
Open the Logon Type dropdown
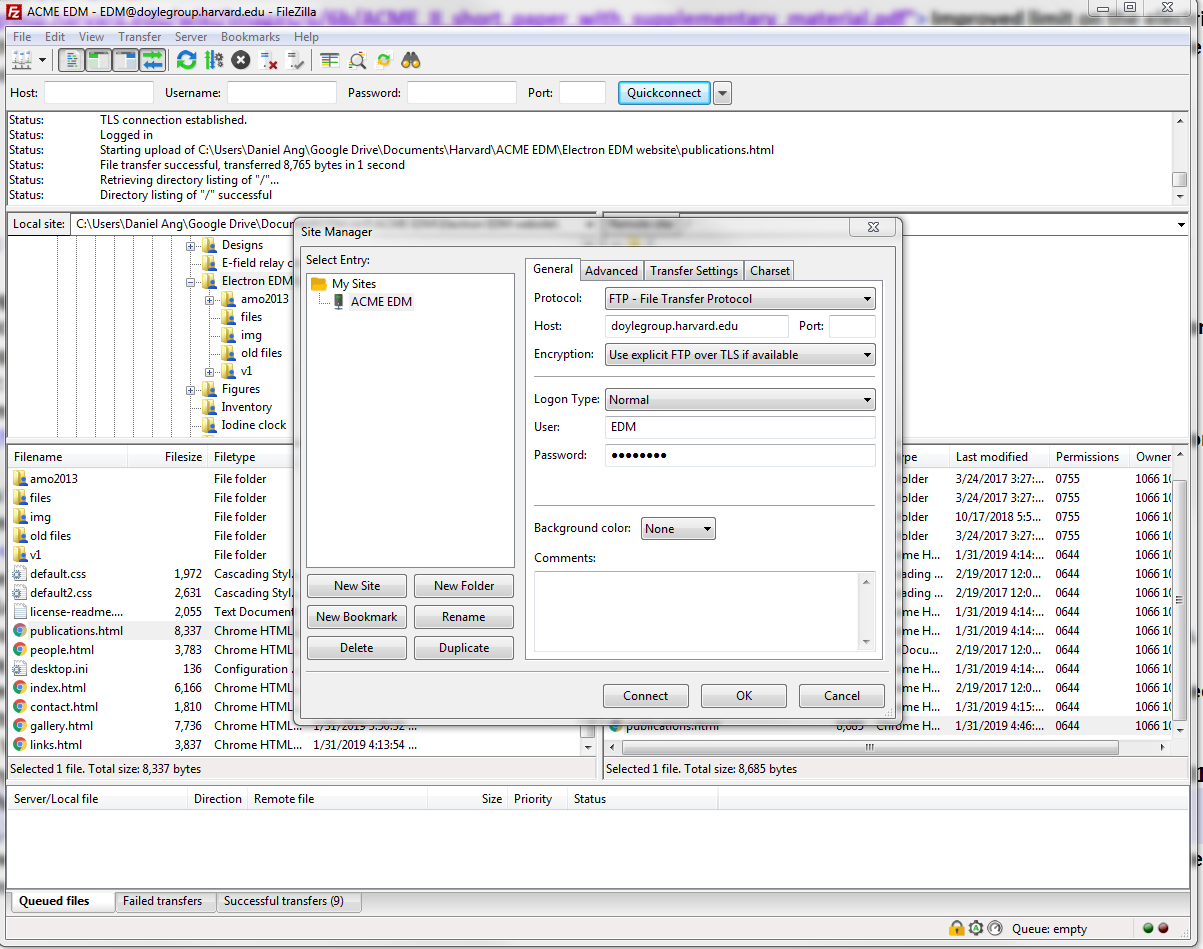point(740,400)
